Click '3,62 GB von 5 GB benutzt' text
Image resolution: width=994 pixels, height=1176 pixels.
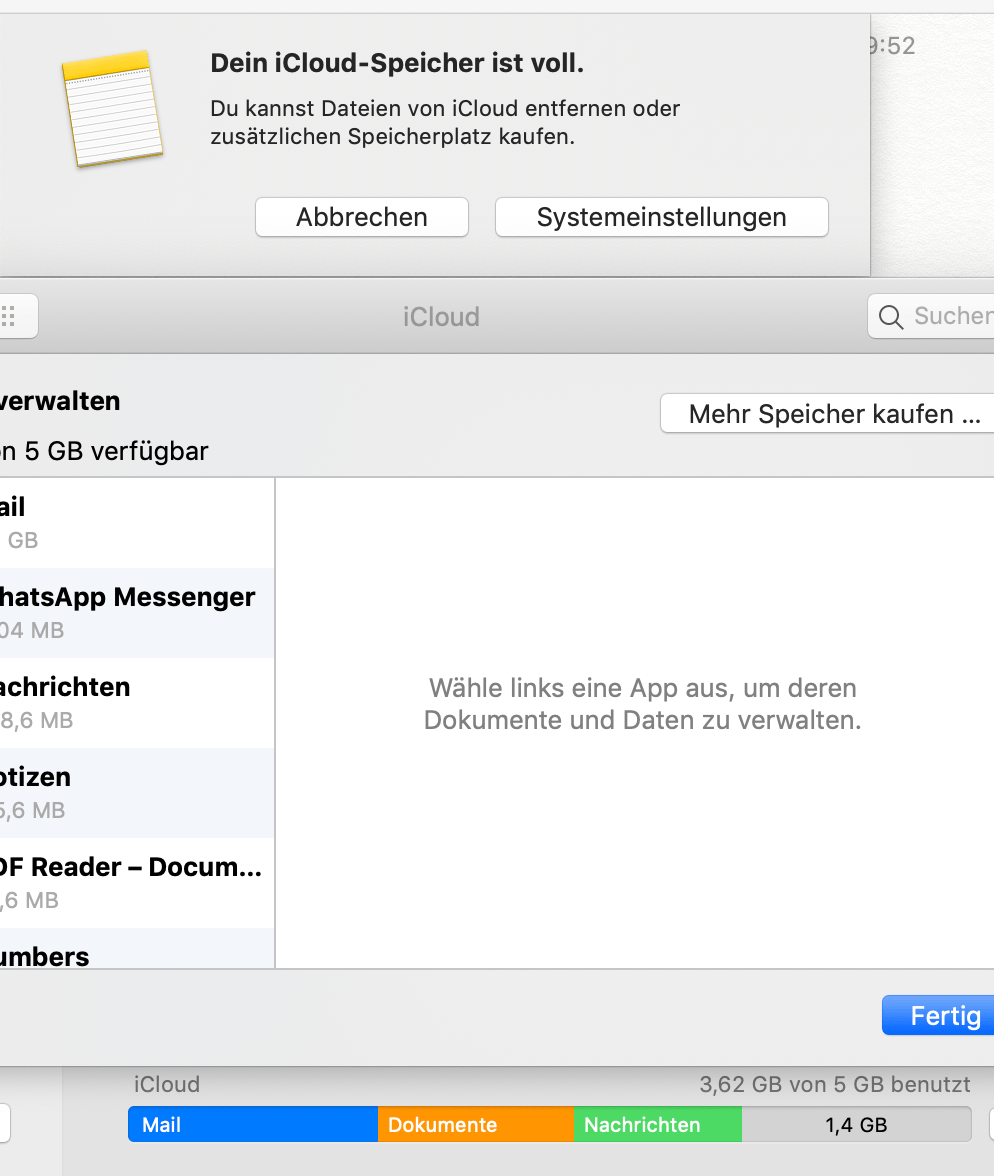coord(835,1084)
